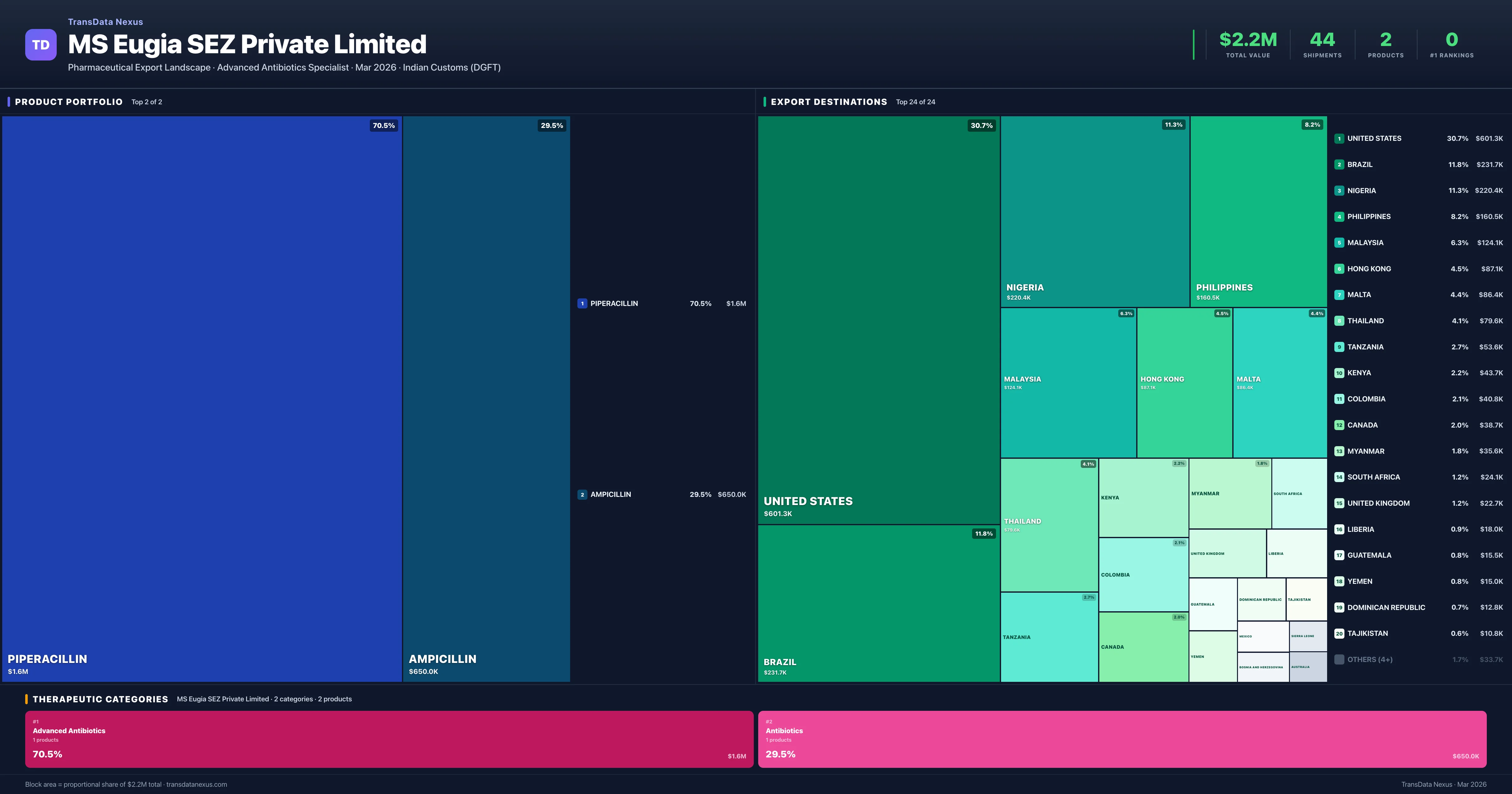Click rank 2 badge next to Ampicillin legend

pyautogui.click(x=582, y=494)
